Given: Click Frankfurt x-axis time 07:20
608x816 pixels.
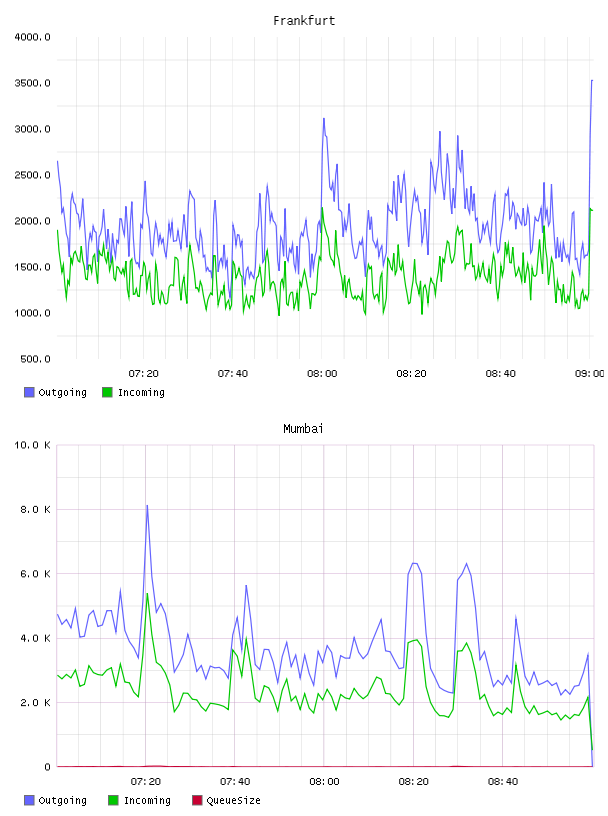Looking at the screenshot, I should click(x=143, y=374).
